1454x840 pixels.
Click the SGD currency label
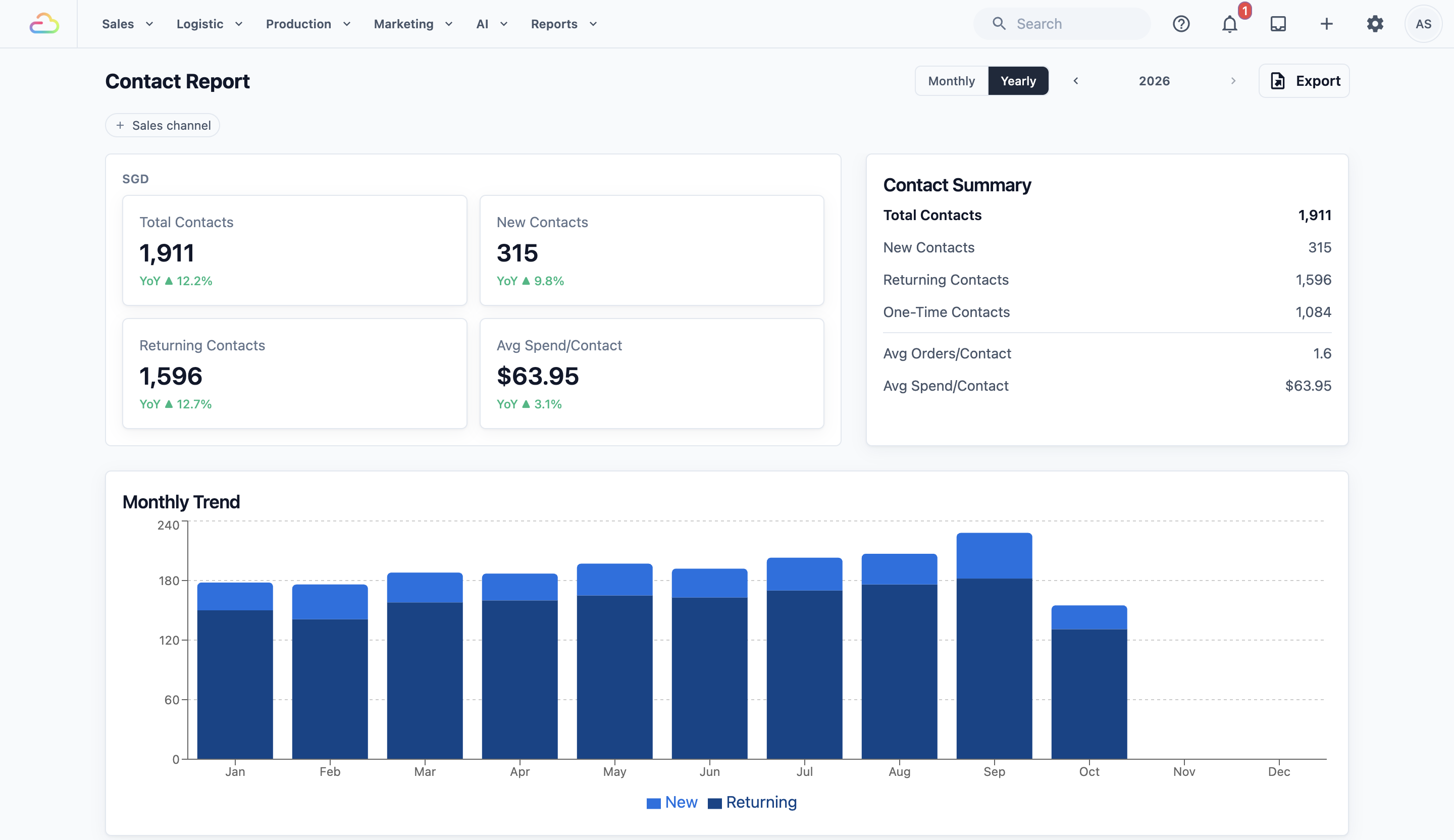136,179
